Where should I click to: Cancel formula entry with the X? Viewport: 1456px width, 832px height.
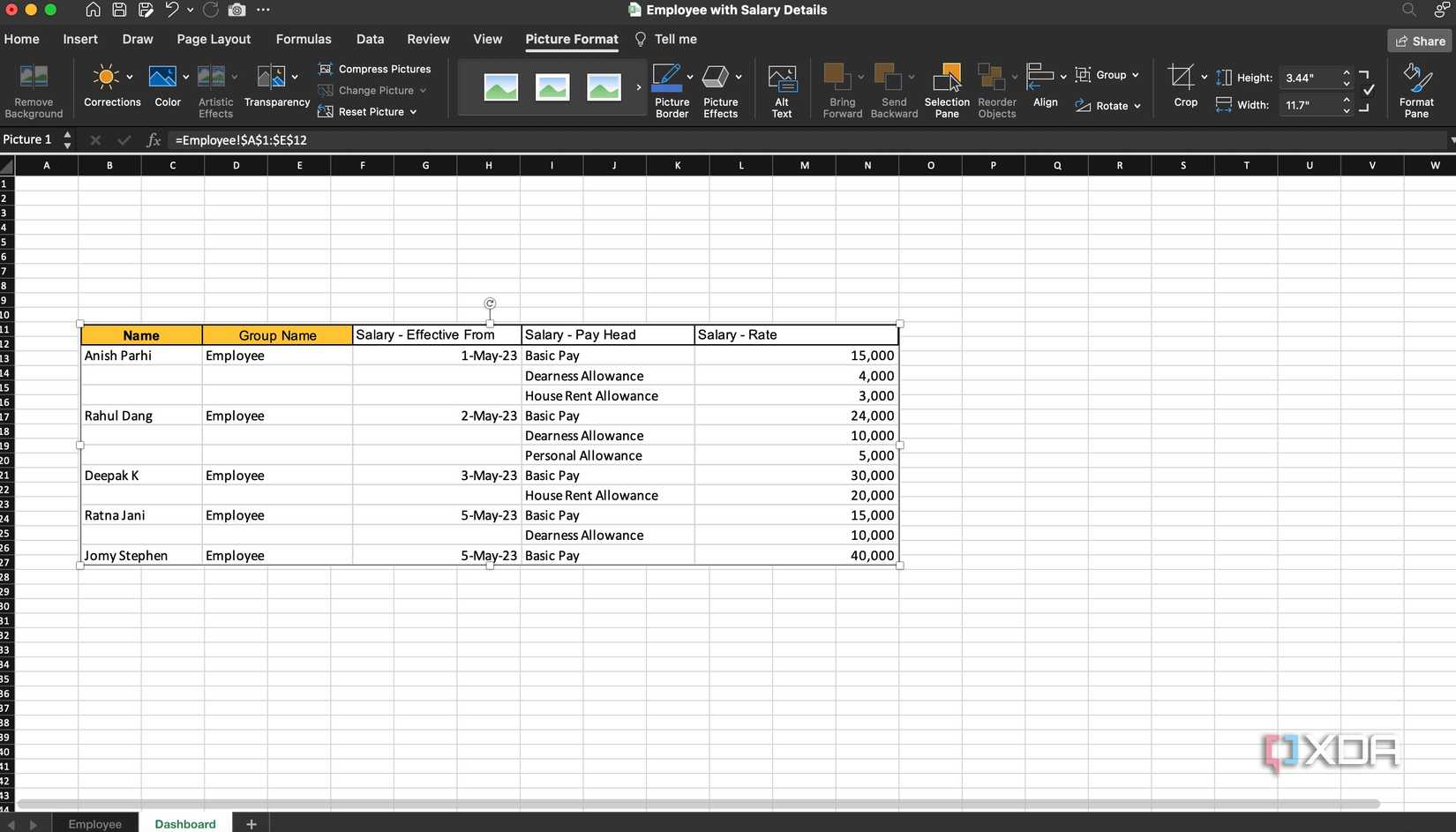coord(94,139)
